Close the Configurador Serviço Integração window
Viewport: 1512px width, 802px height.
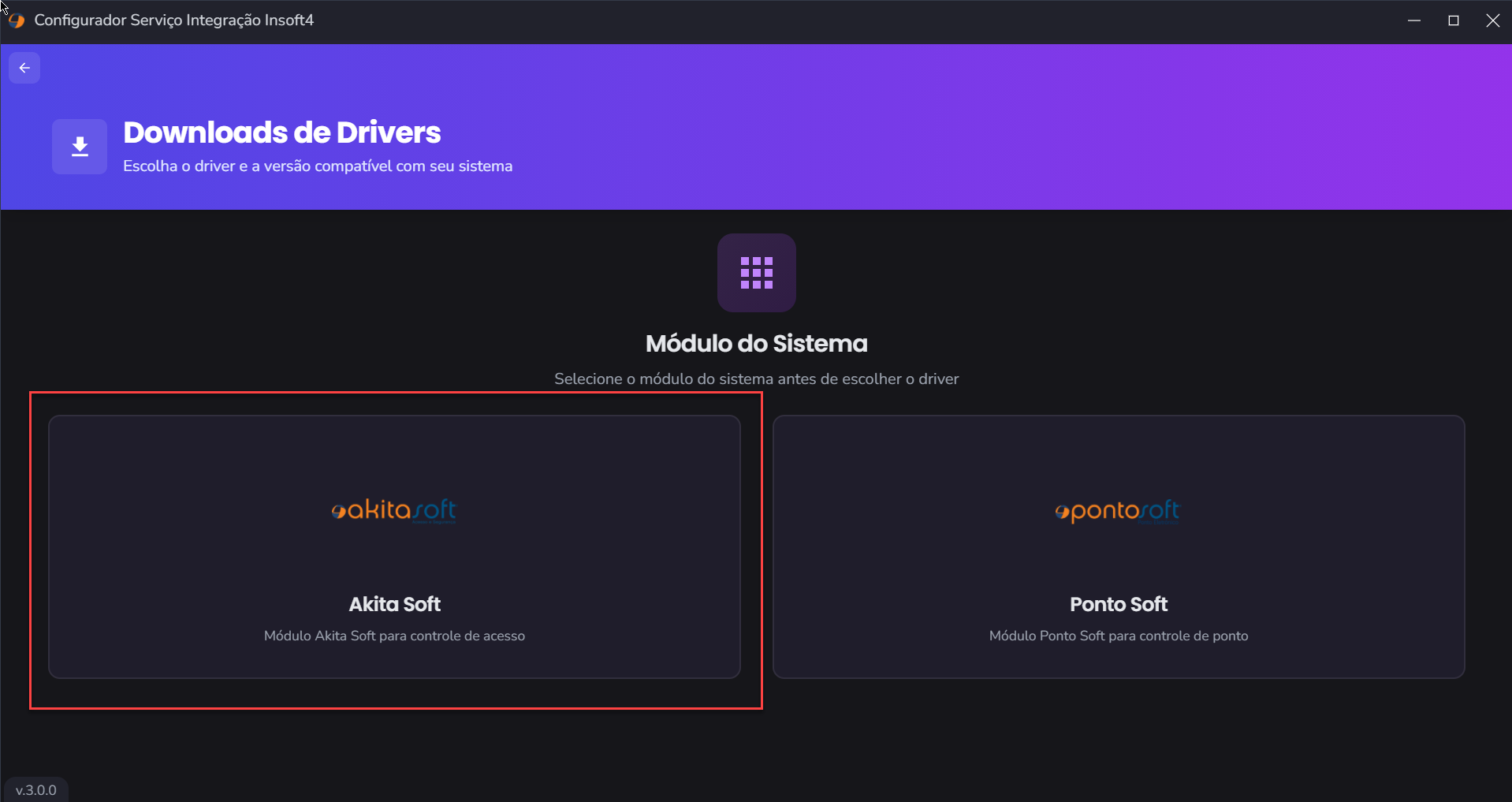click(1492, 21)
